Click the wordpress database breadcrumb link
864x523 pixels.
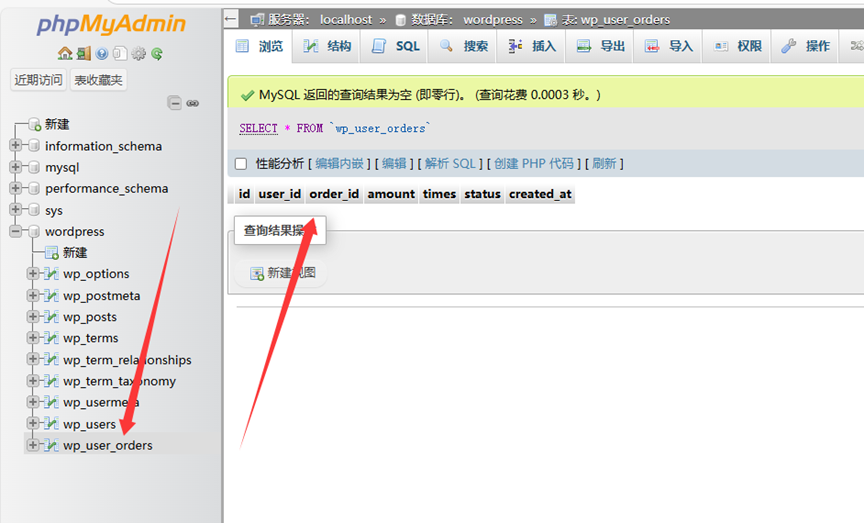pyautogui.click(x=493, y=20)
